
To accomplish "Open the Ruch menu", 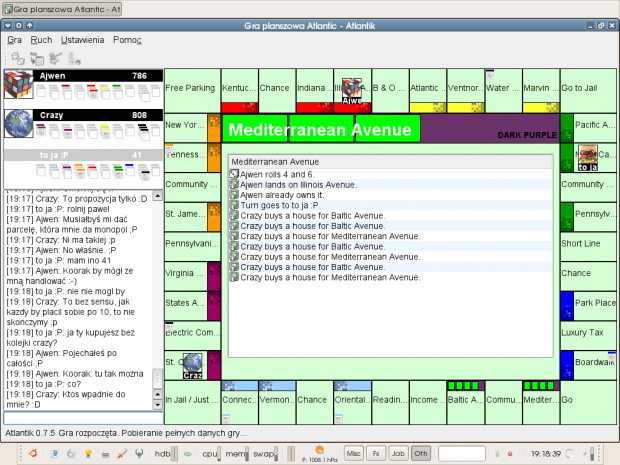I will tap(41, 40).
